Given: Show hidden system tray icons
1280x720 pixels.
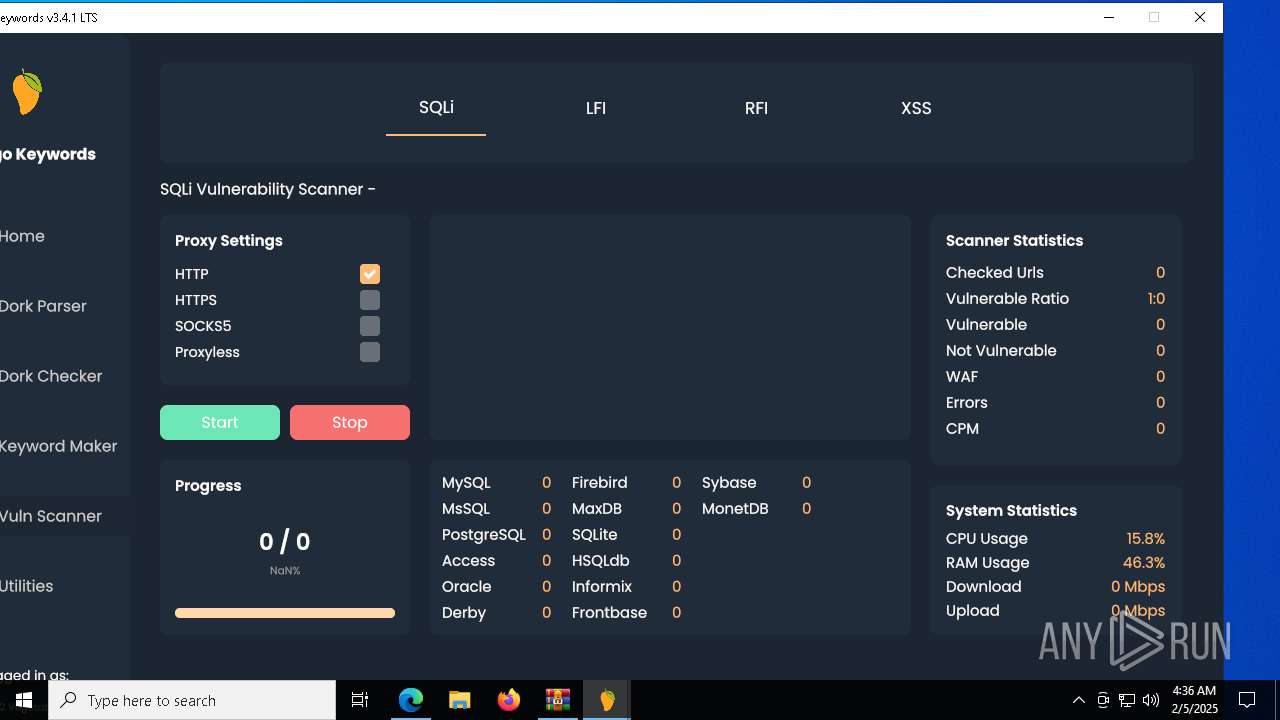Looking at the screenshot, I should [1078, 700].
